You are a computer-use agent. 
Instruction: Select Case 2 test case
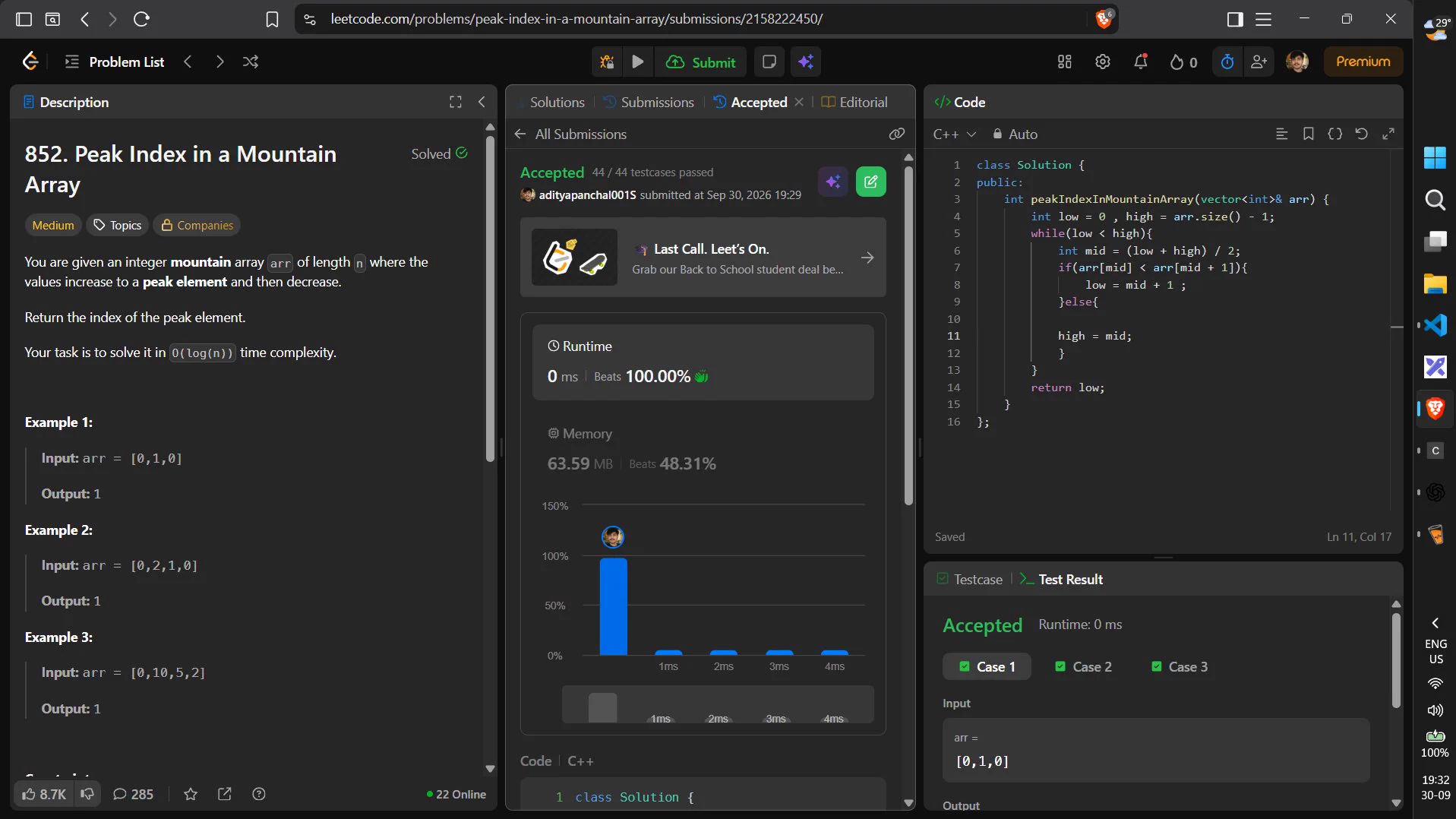click(x=1083, y=666)
